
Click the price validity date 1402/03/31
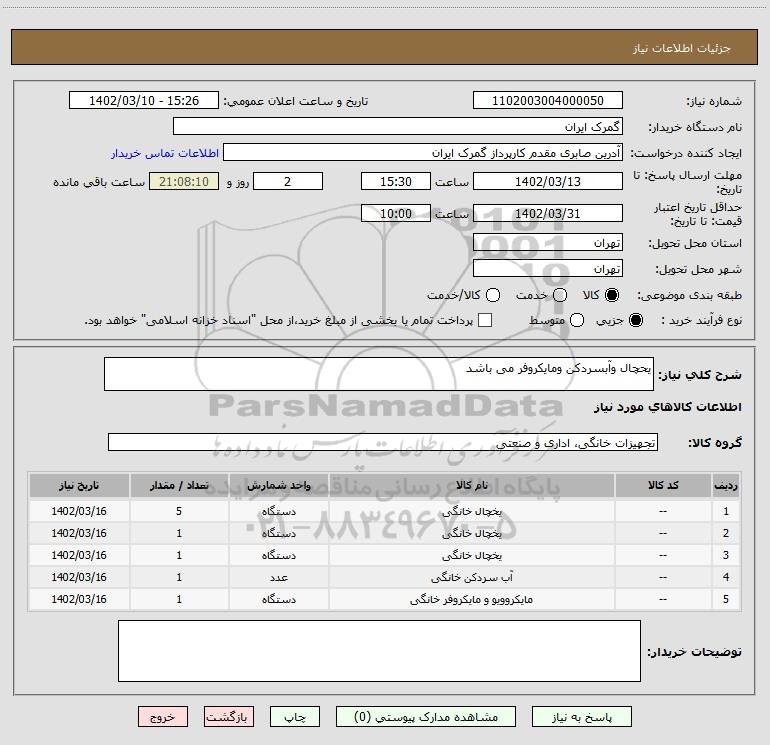[x=548, y=214]
